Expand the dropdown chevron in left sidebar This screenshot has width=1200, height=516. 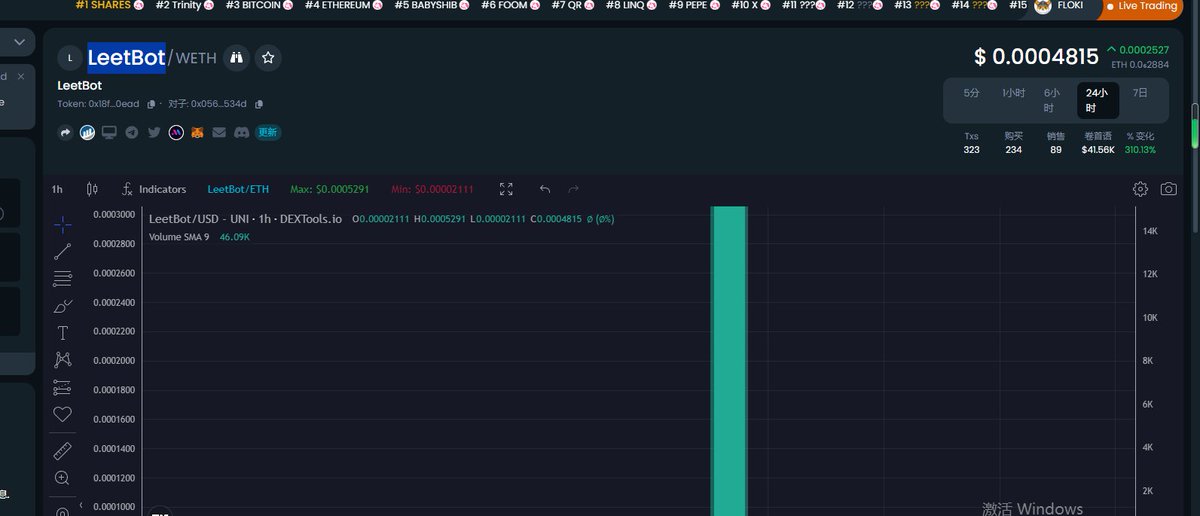pos(20,42)
